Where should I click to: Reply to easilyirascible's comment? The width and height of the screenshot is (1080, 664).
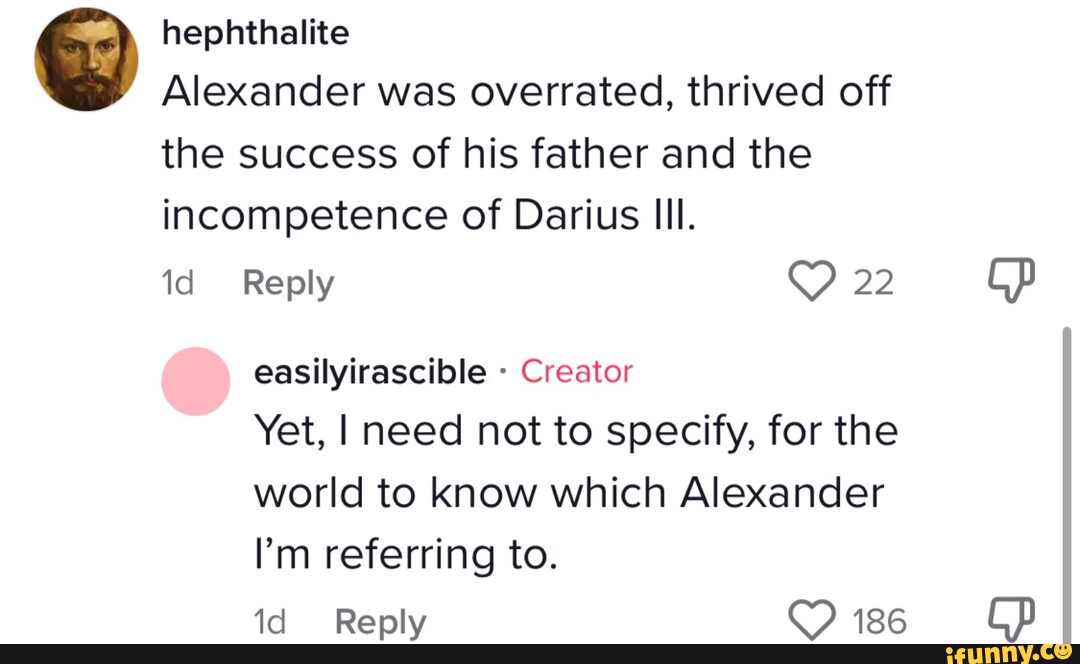click(x=380, y=622)
